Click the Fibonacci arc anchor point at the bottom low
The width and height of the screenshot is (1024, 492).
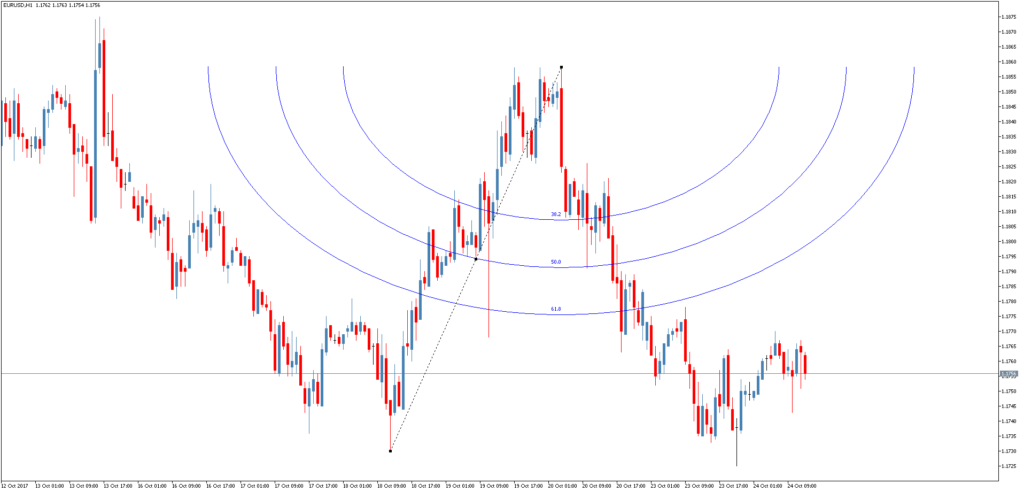[x=391, y=450]
